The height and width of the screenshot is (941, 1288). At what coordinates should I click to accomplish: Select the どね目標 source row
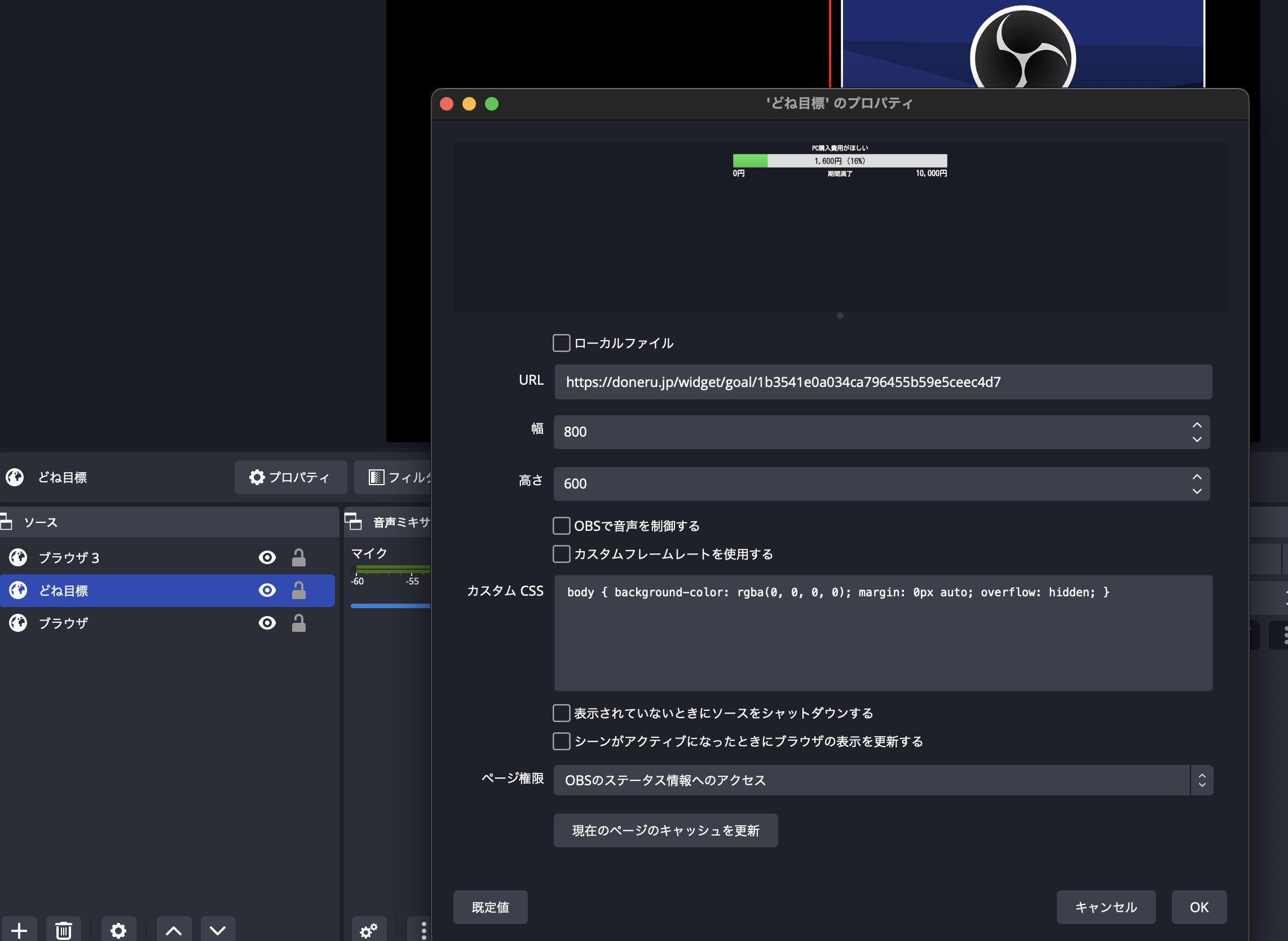167,590
